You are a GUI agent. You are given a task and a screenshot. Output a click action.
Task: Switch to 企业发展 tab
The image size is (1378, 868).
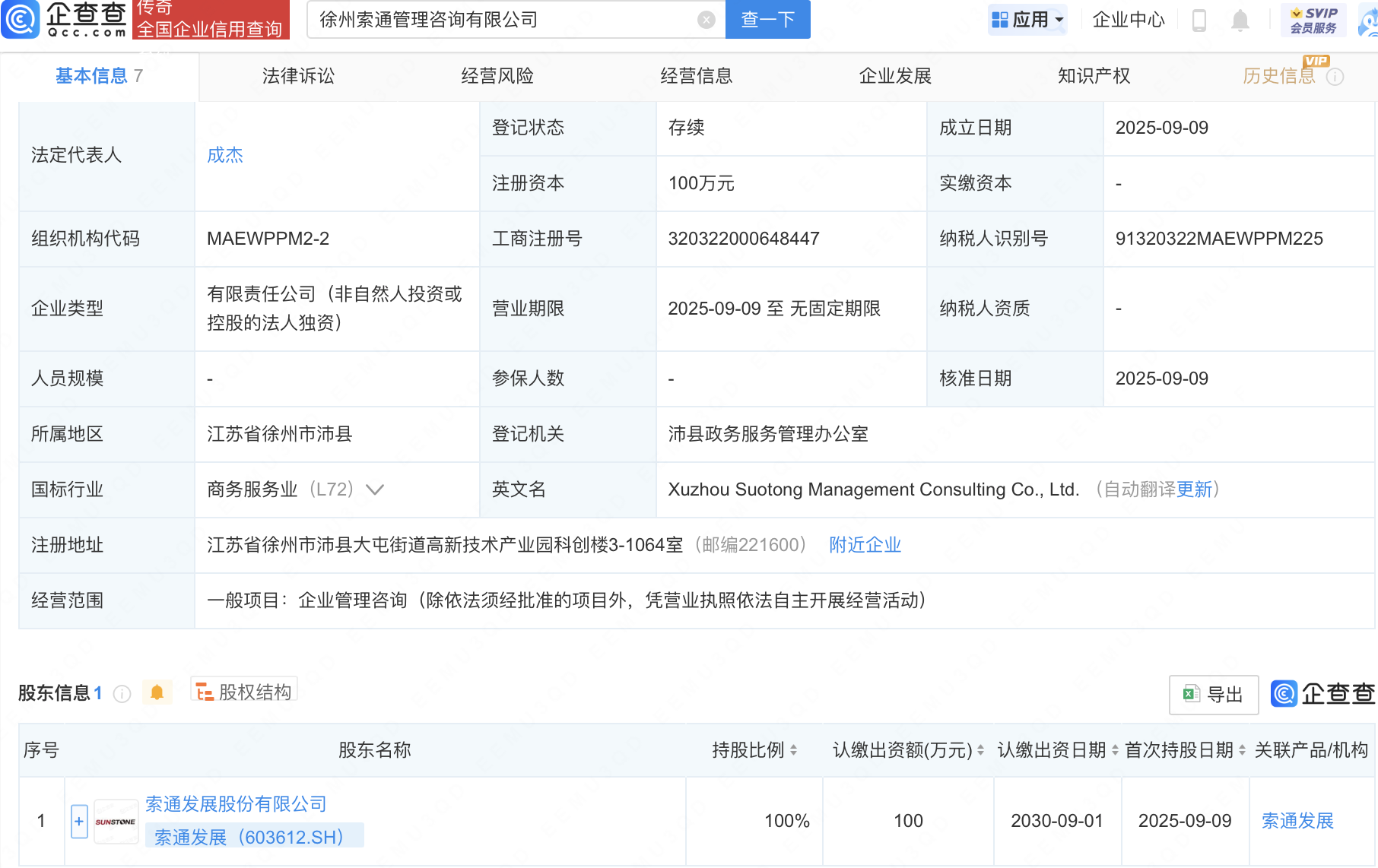[896, 76]
